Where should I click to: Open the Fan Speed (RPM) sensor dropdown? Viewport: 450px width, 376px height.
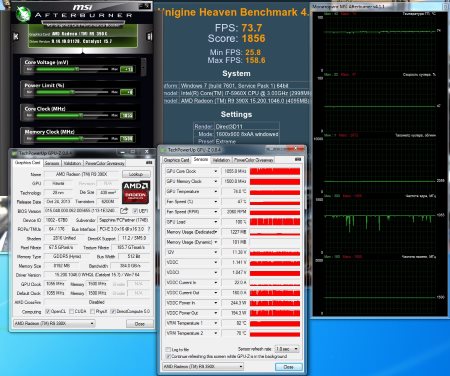tap(216, 212)
